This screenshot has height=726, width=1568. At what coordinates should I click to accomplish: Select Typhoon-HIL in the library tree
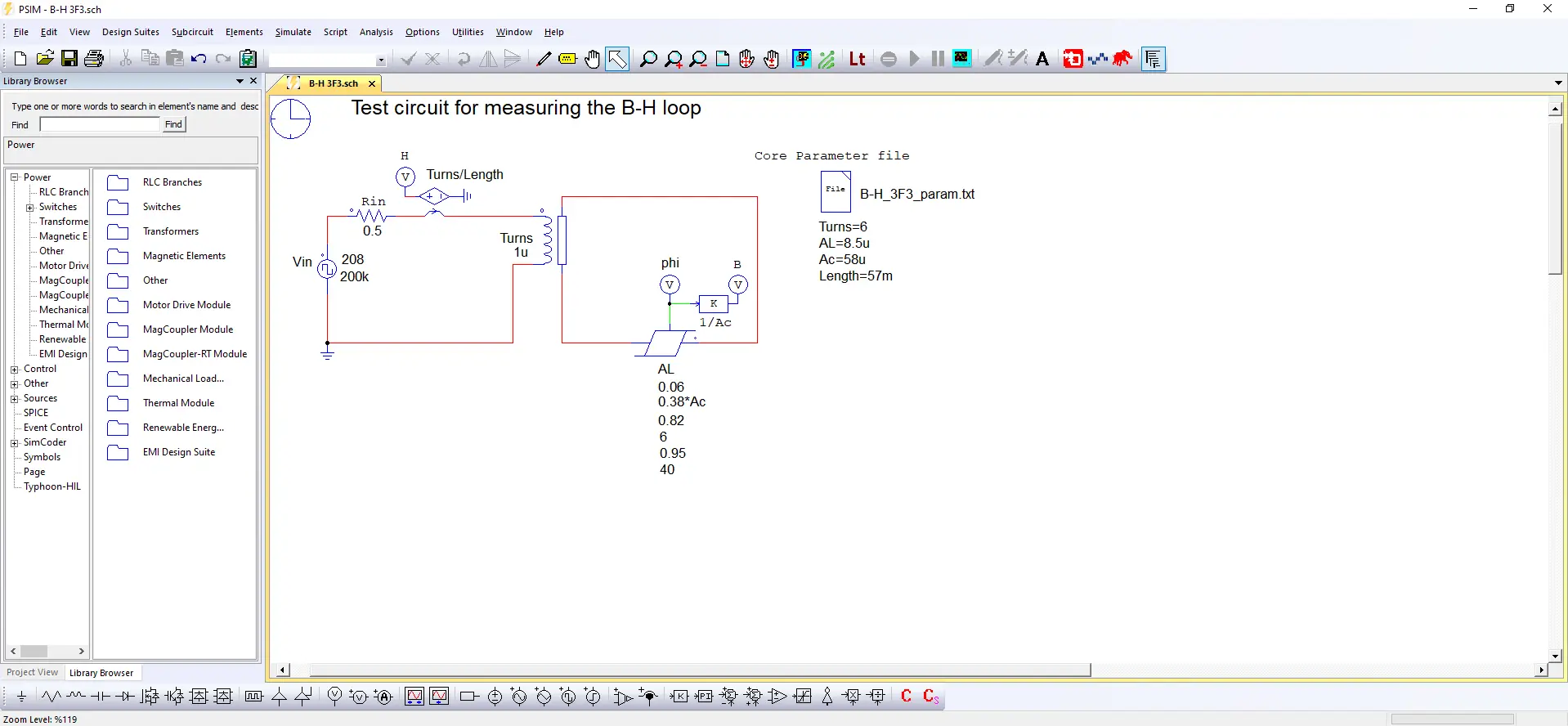[52, 486]
